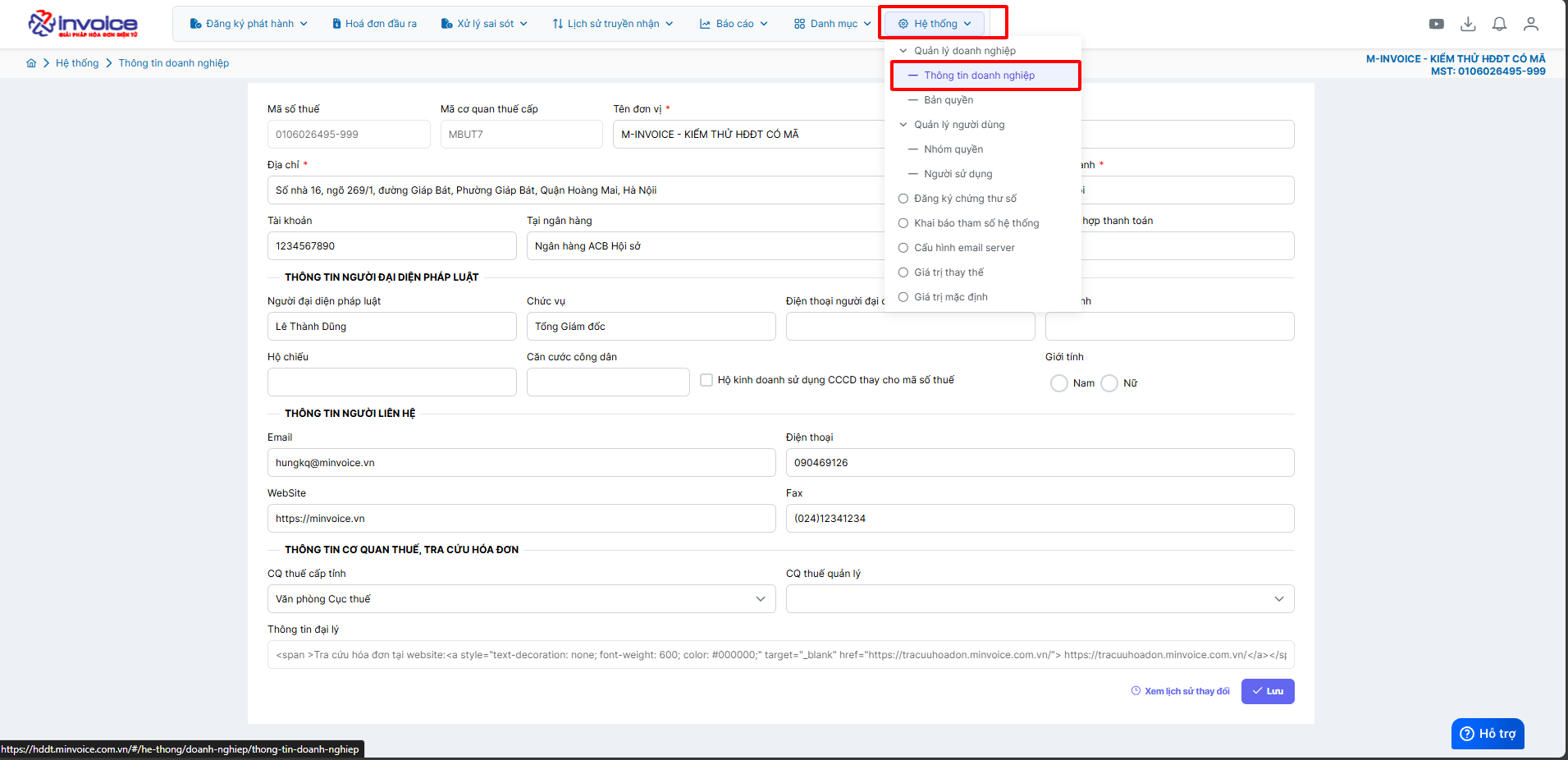
Task: Open the Đăng ký phát hành dropdown menu
Action: coord(249,24)
